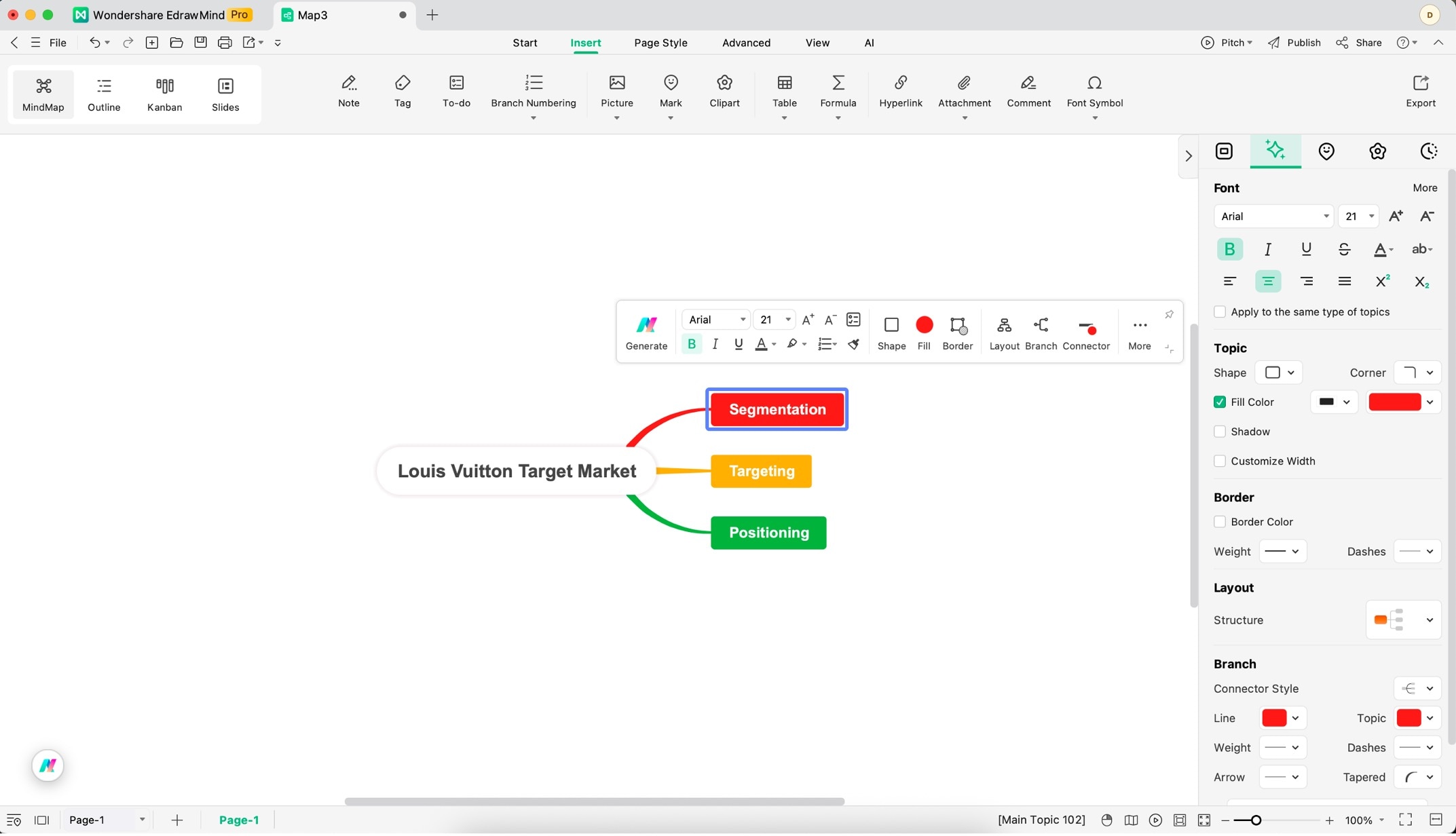Switch to Slides view mode

(x=225, y=94)
